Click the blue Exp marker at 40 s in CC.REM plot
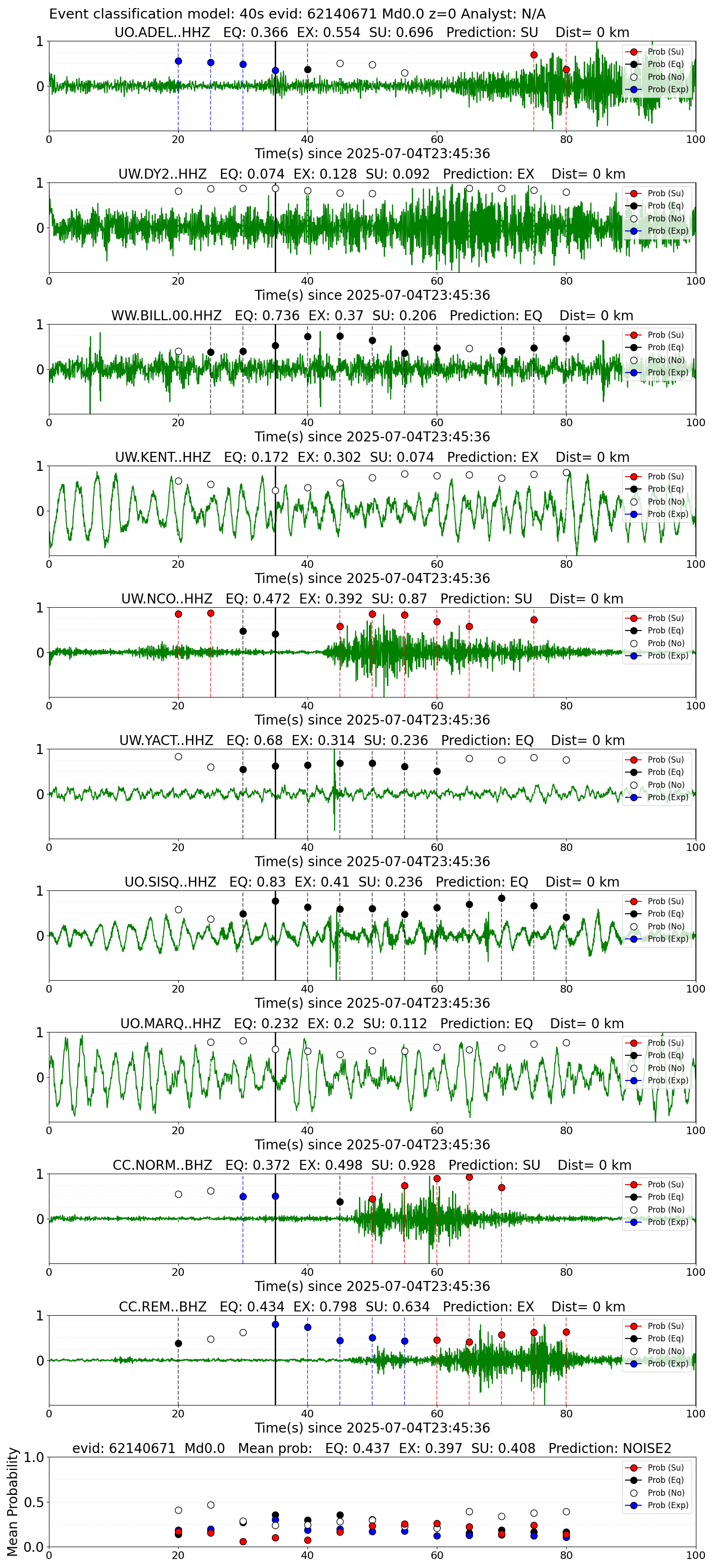Screen dimensions: 713x1568 (308, 1328)
